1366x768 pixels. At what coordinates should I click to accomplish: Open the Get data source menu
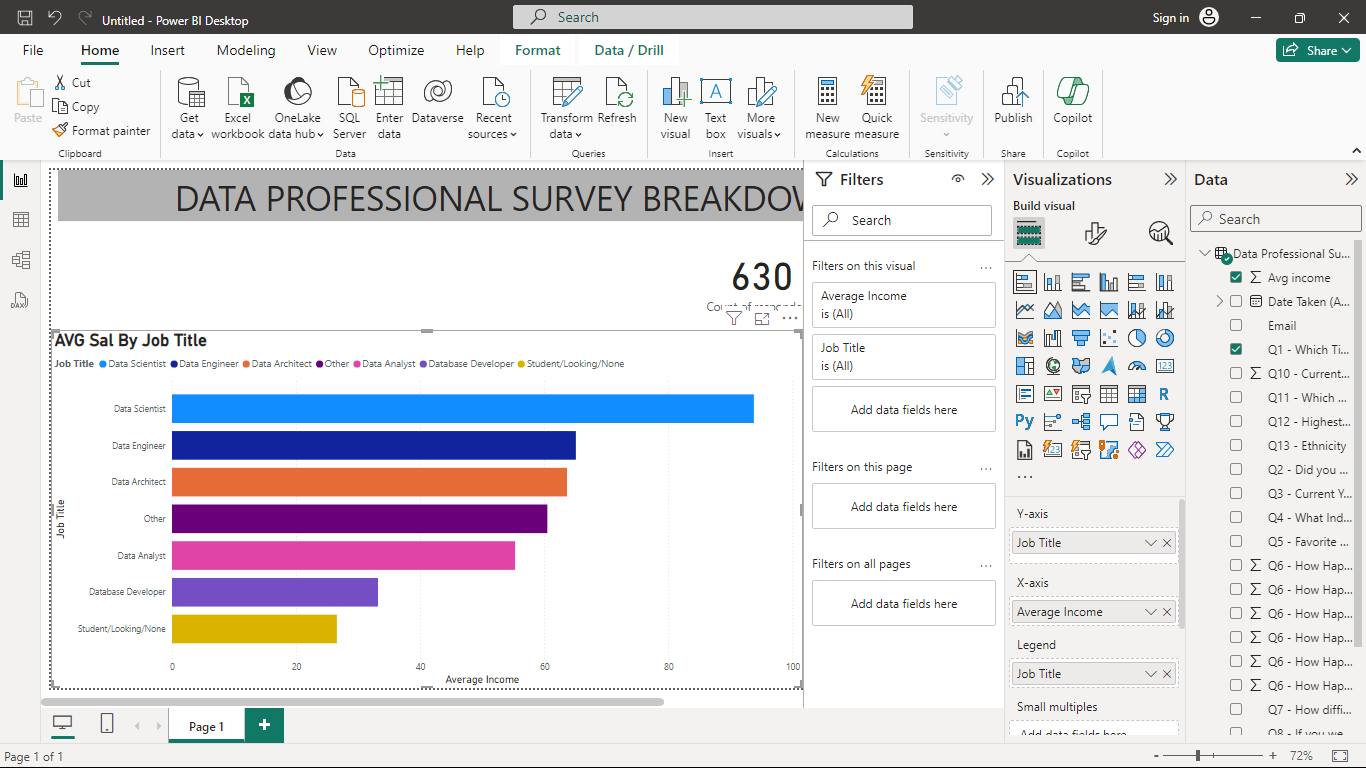point(189,108)
